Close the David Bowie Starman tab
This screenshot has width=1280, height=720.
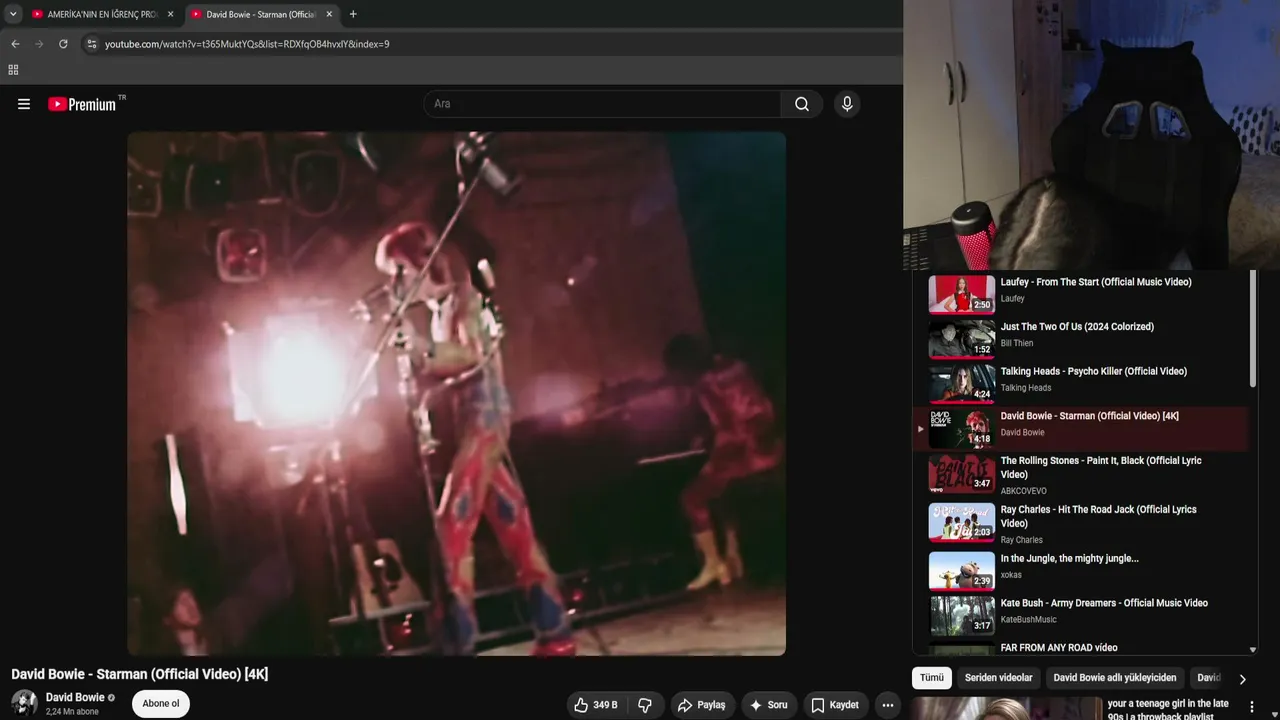pos(329,14)
